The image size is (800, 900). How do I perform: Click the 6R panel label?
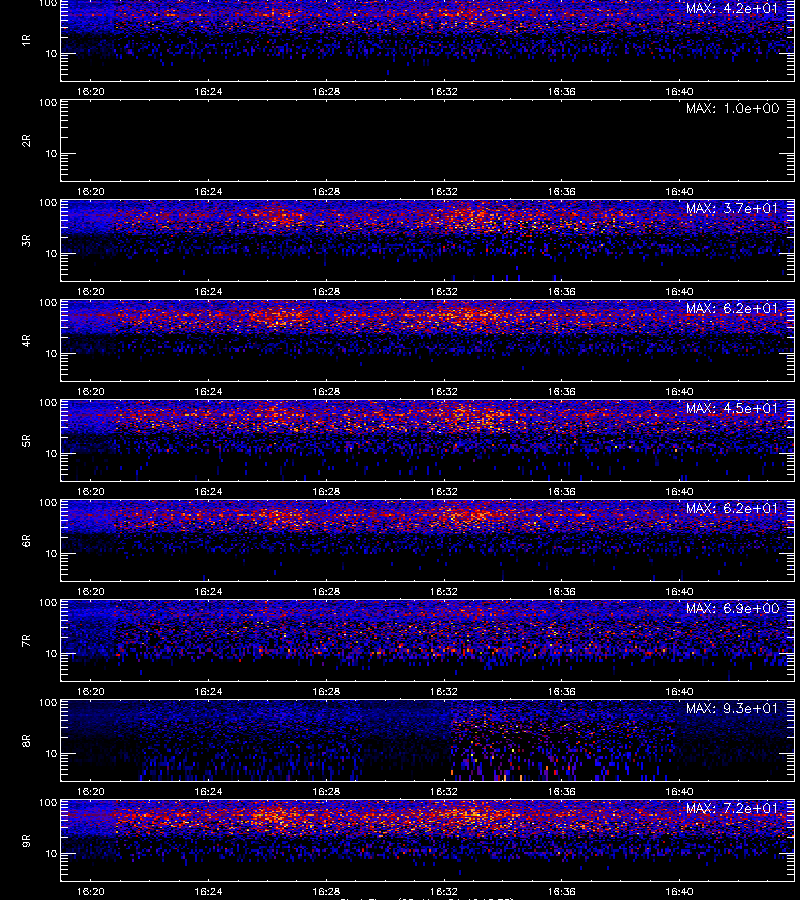(x=26, y=541)
